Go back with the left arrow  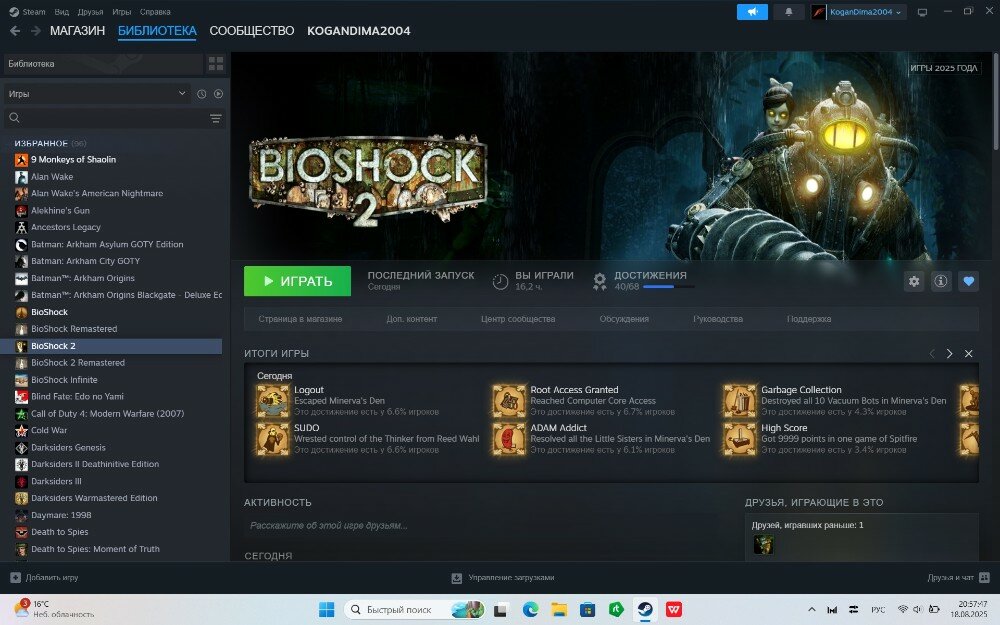(x=15, y=31)
